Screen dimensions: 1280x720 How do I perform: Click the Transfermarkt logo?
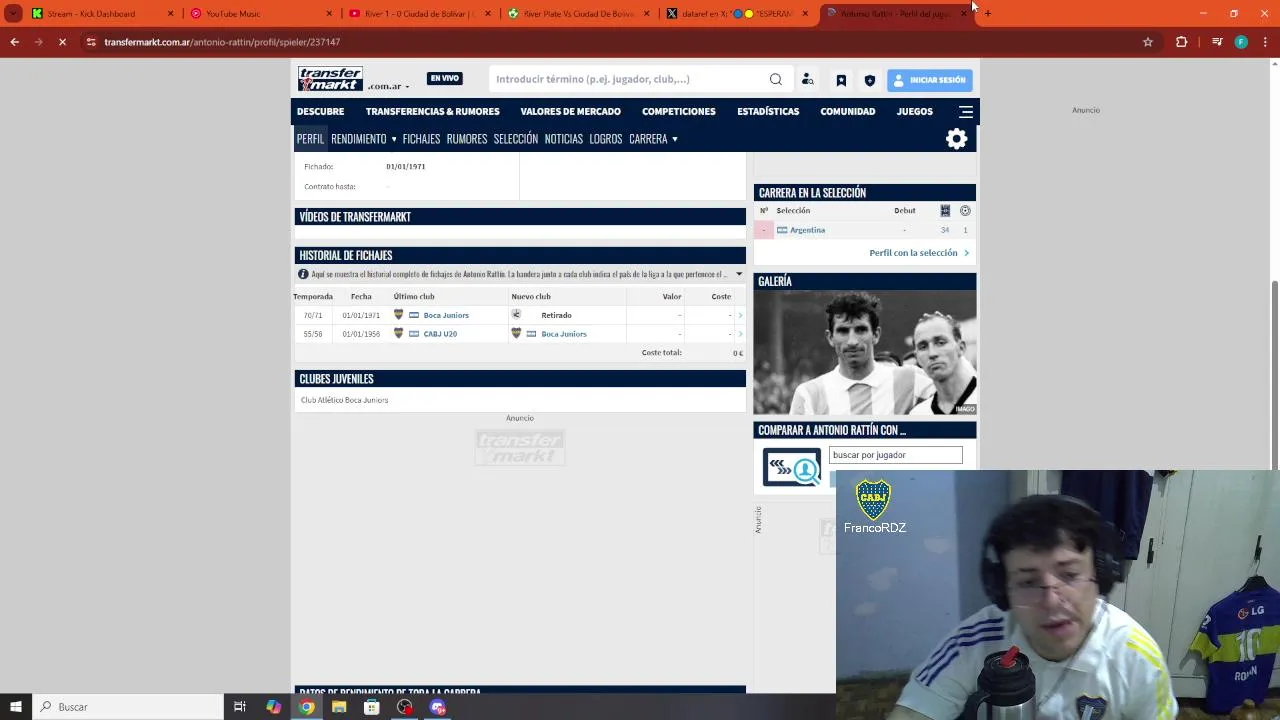(x=330, y=79)
